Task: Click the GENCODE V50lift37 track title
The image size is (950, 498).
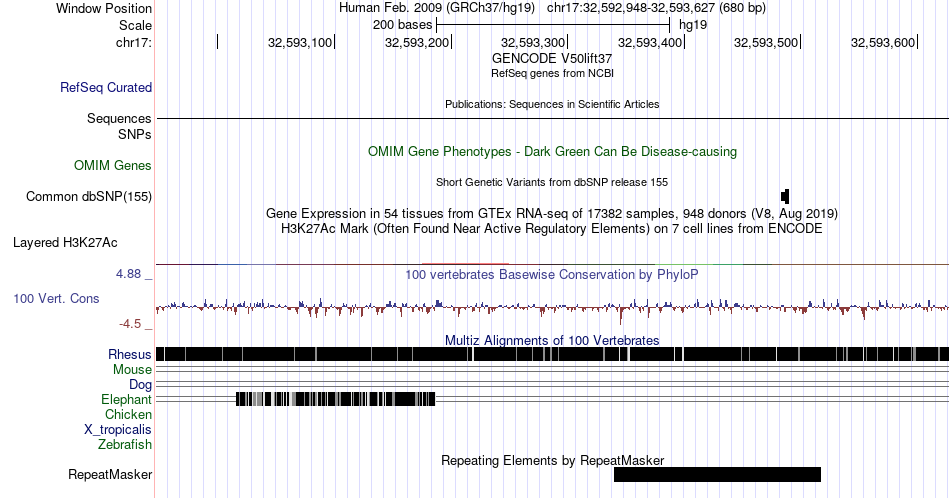Action: click(552, 59)
